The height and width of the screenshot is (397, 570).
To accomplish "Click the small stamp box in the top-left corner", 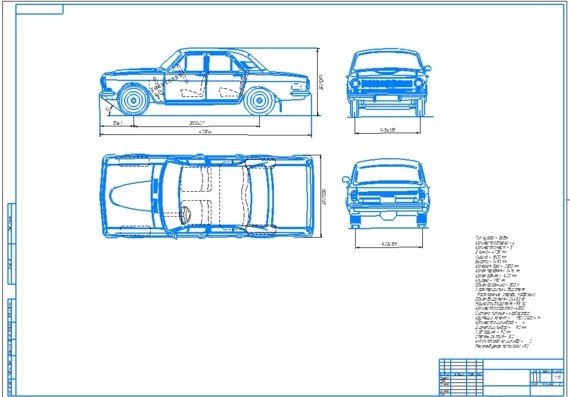I will pyautogui.click(x=40, y=9).
